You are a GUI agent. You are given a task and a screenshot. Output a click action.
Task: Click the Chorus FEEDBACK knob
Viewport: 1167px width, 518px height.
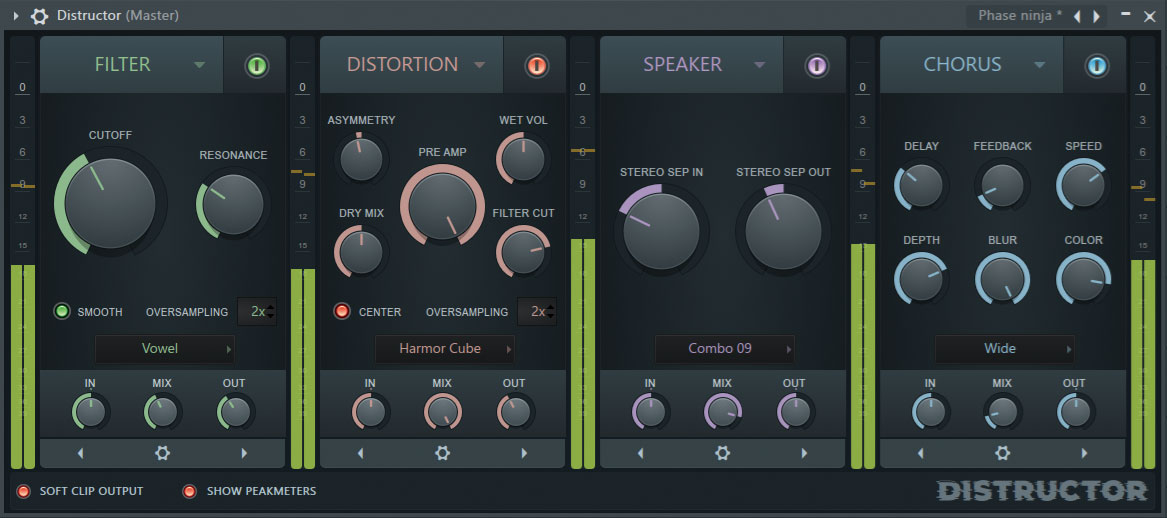pyautogui.click(x=1003, y=185)
